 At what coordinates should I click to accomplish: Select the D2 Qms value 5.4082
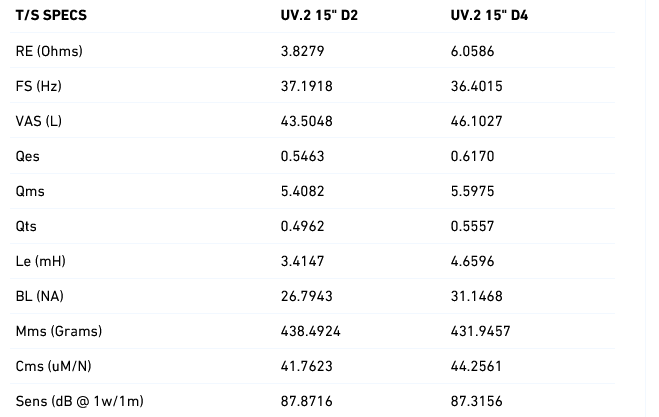coord(302,191)
